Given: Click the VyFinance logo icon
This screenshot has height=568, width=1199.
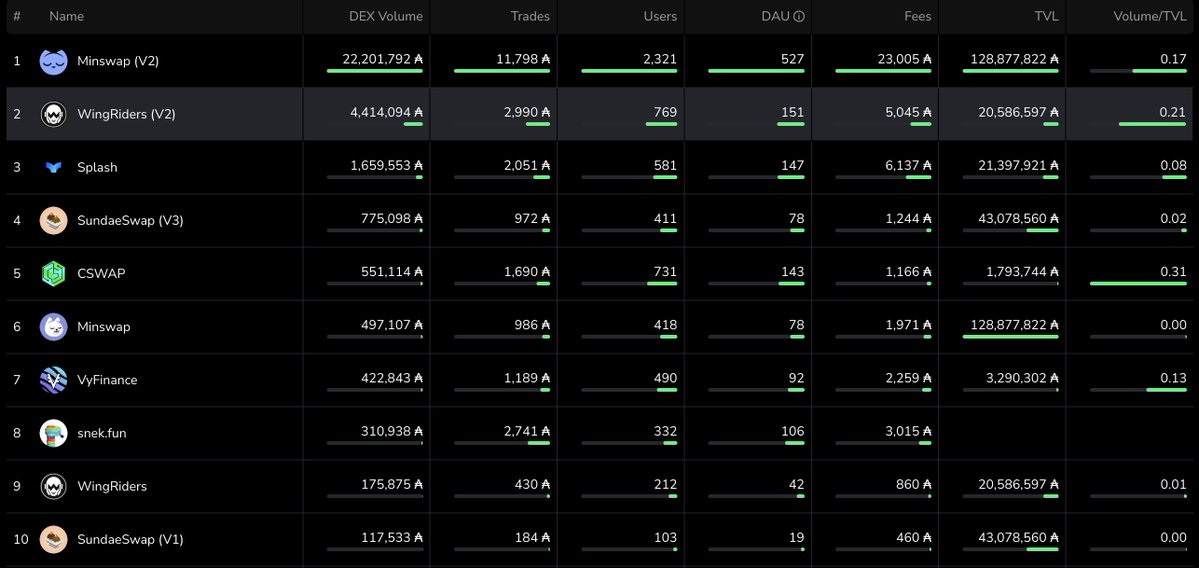Looking at the screenshot, I should [54, 380].
